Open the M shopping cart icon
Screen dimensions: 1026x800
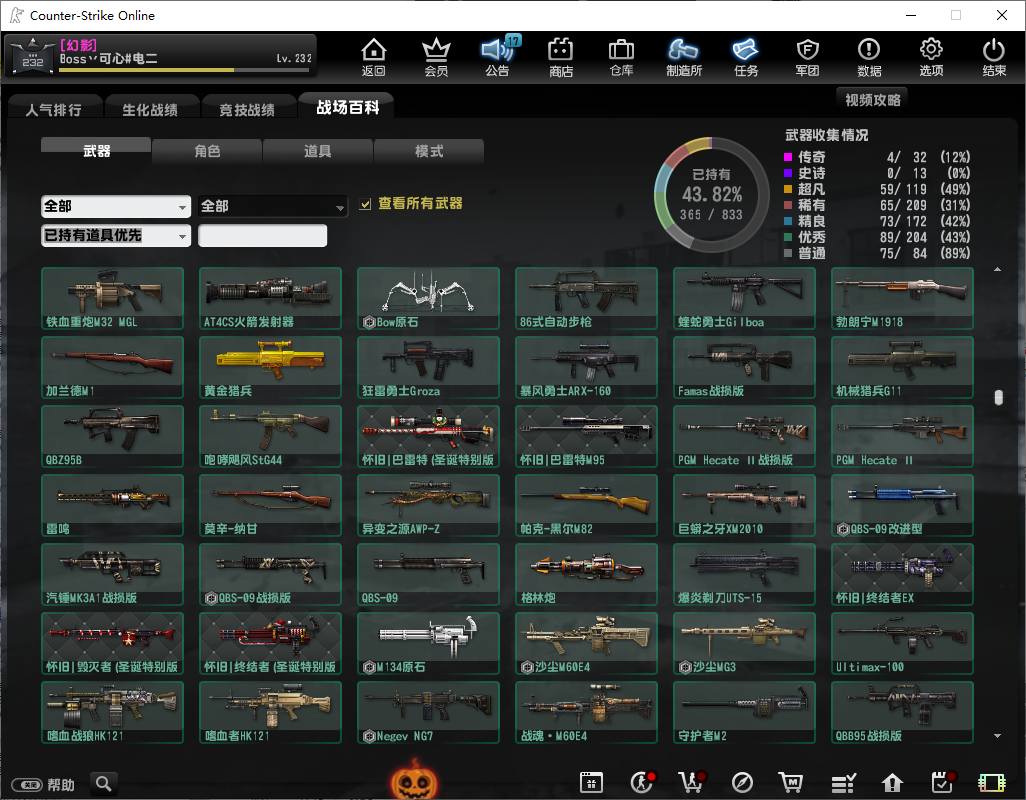pos(790,782)
